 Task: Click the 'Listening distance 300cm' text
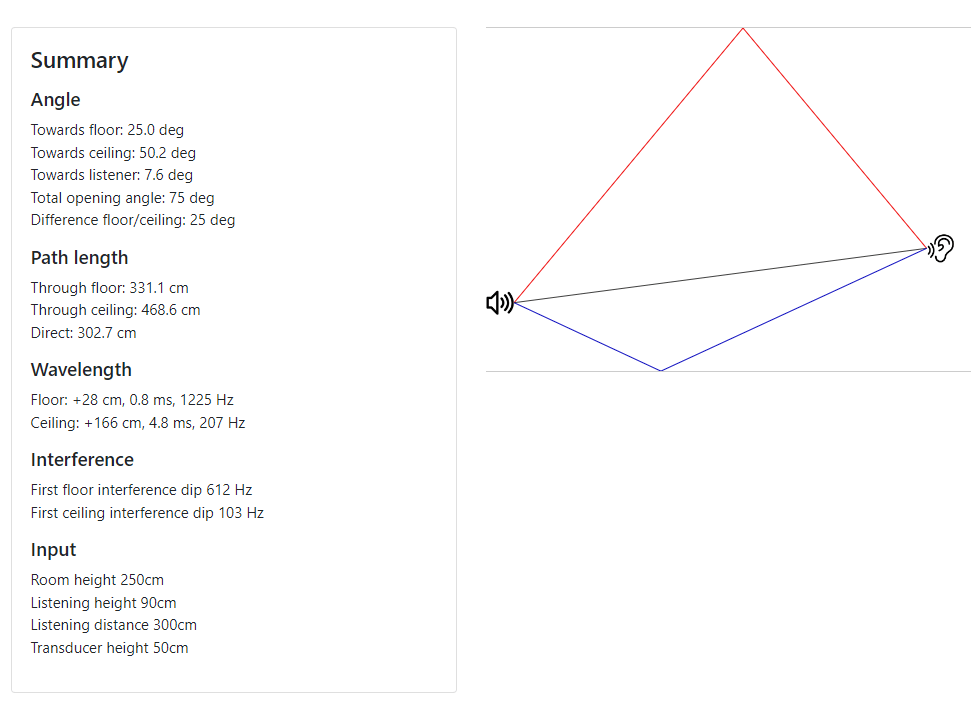(x=114, y=625)
